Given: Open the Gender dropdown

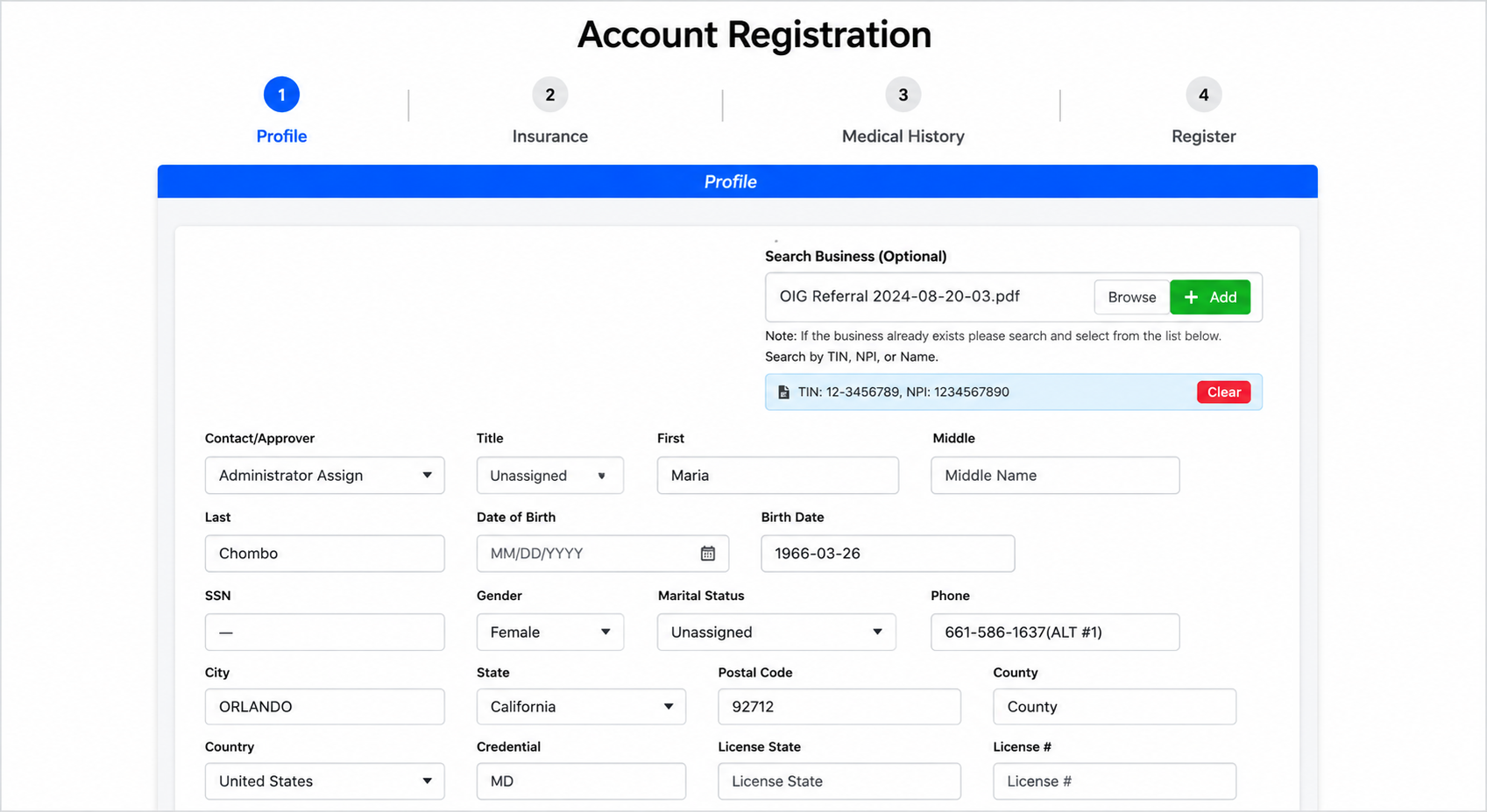Looking at the screenshot, I should (x=549, y=632).
